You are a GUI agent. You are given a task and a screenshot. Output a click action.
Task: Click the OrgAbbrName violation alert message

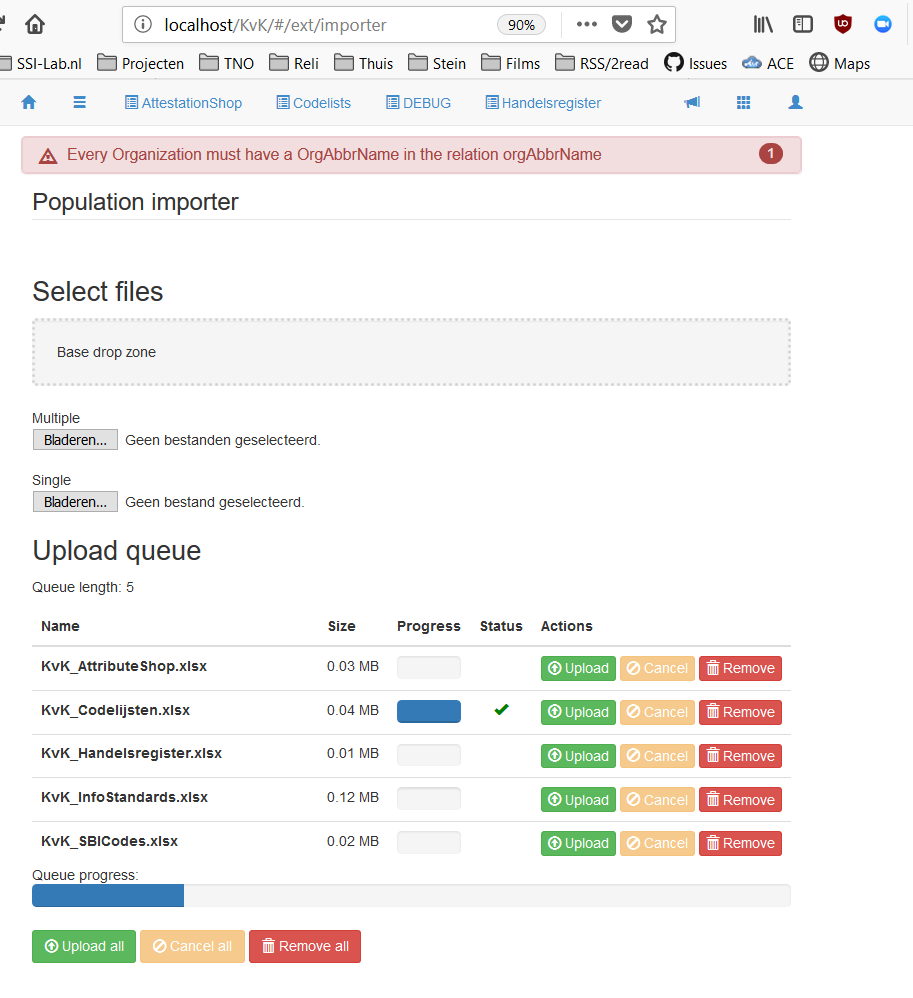pos(334,155)
